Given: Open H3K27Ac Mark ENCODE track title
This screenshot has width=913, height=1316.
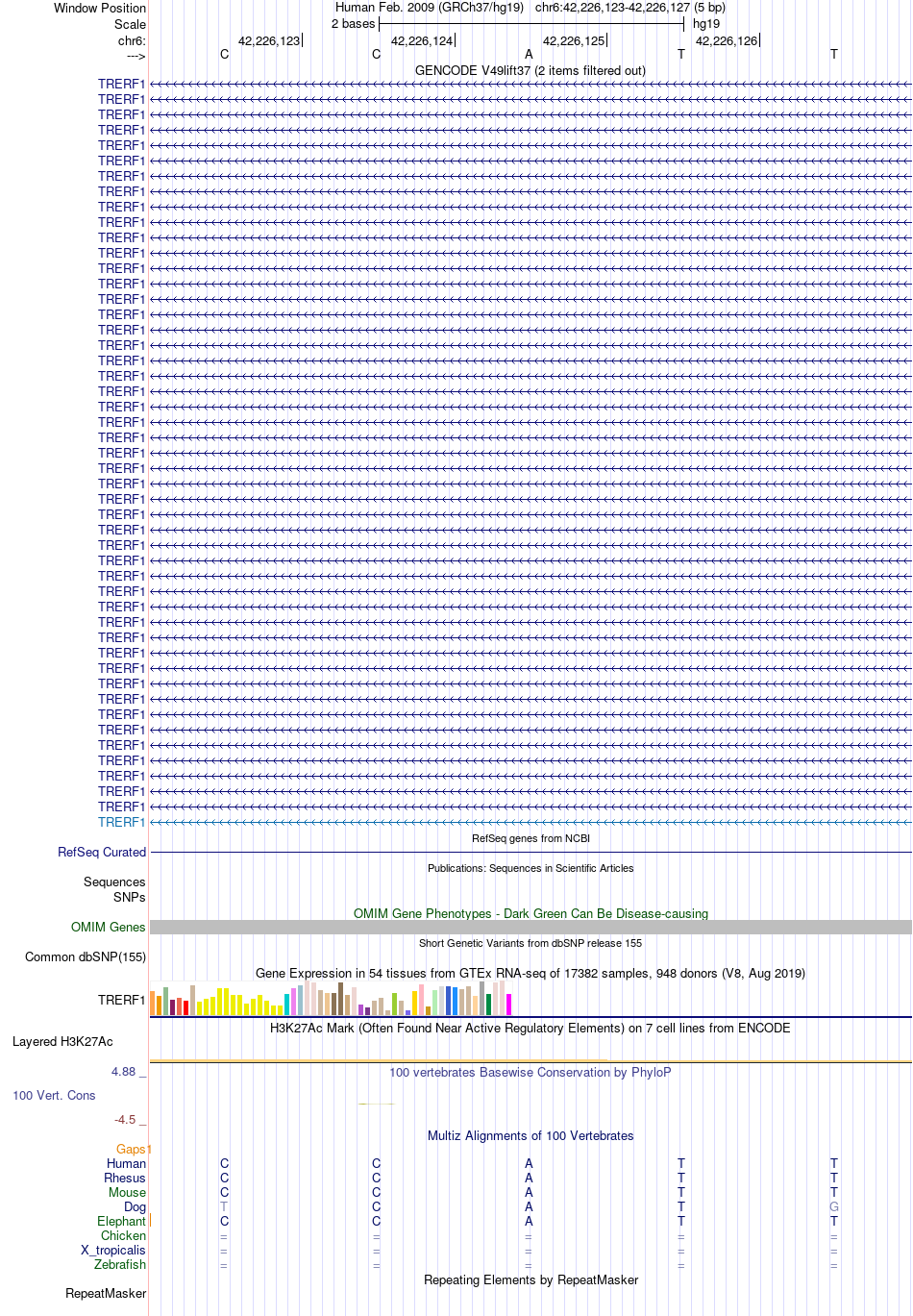Looking at the screenshot, I should tap(531, 1028).
